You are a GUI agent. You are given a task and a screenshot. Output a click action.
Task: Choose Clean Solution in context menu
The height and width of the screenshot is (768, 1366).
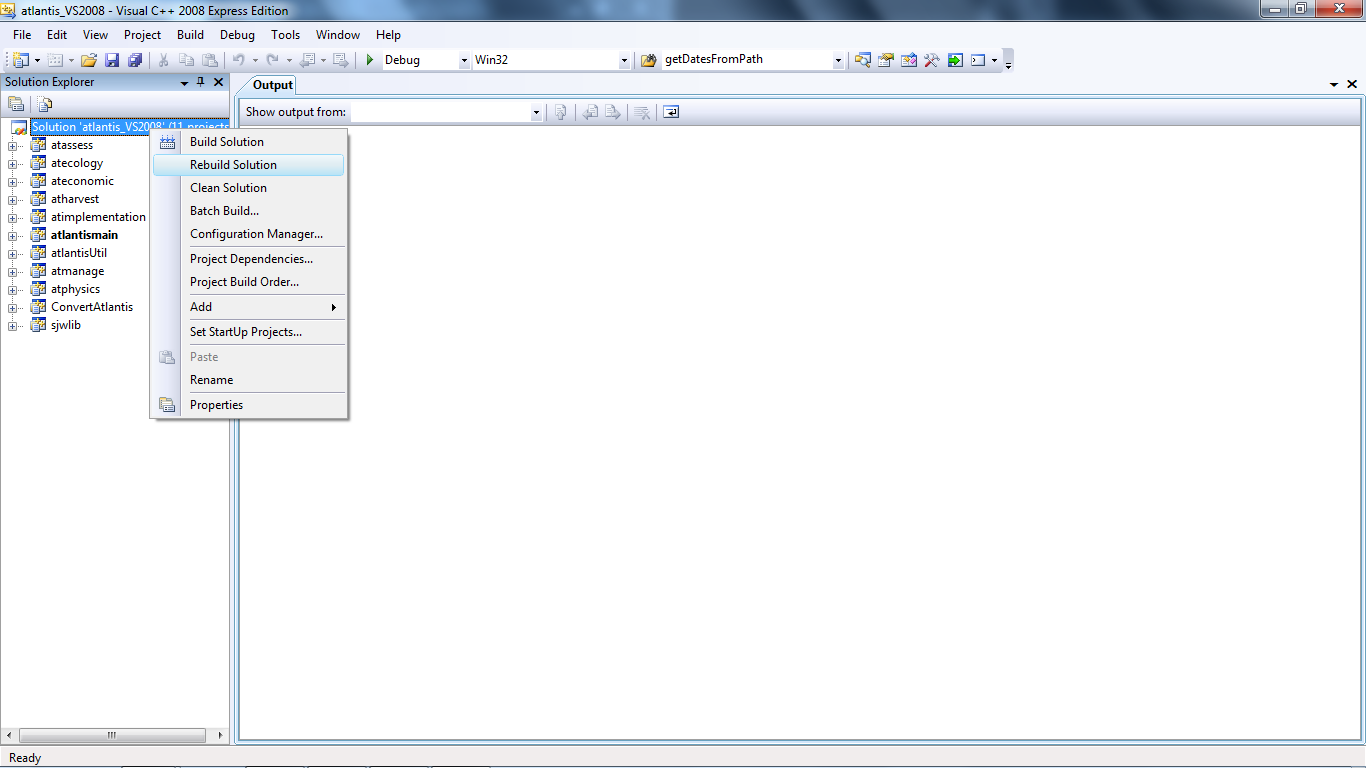point(228,188)
